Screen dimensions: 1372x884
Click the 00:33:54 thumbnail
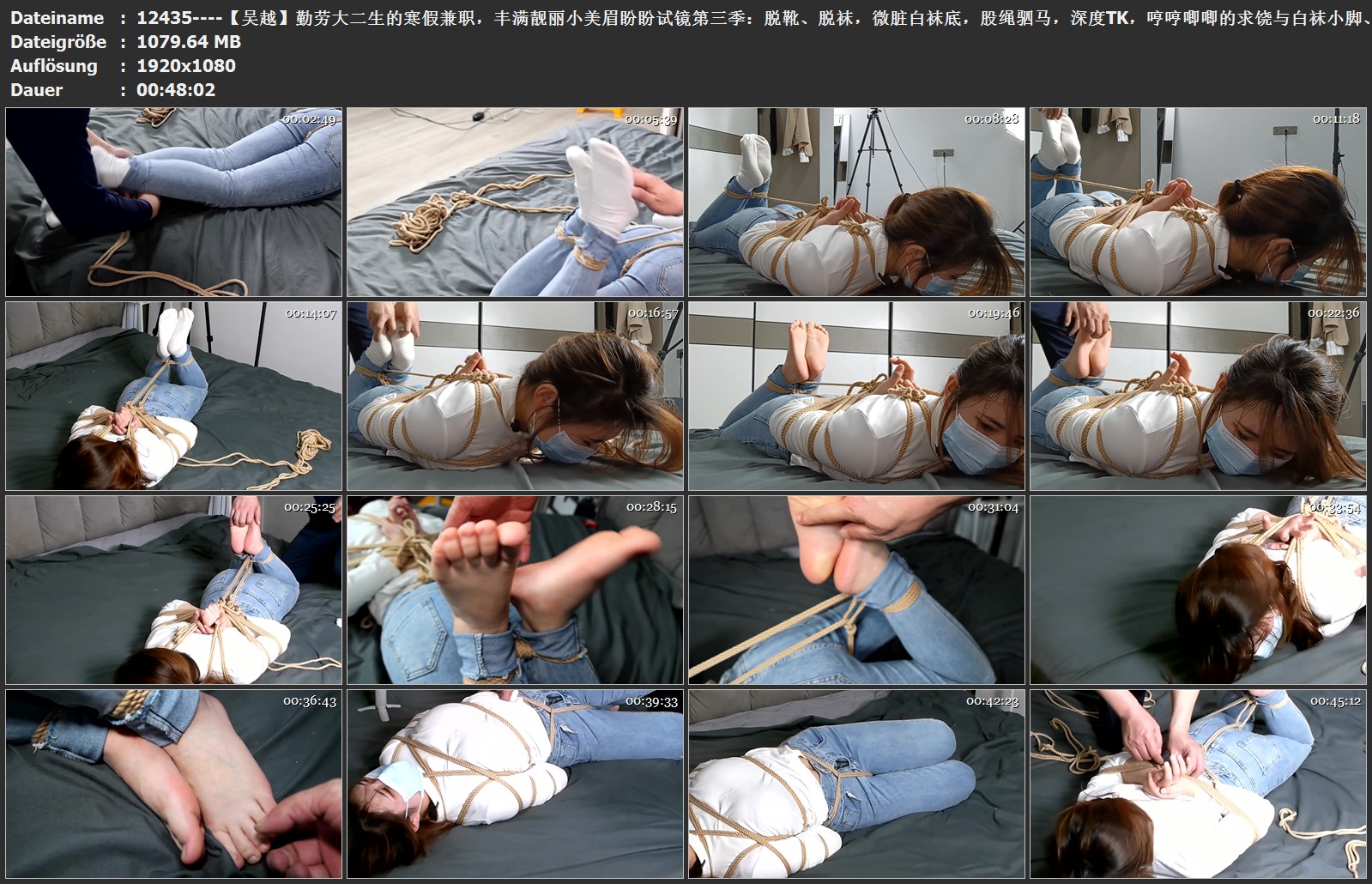tap(1198, 590)
